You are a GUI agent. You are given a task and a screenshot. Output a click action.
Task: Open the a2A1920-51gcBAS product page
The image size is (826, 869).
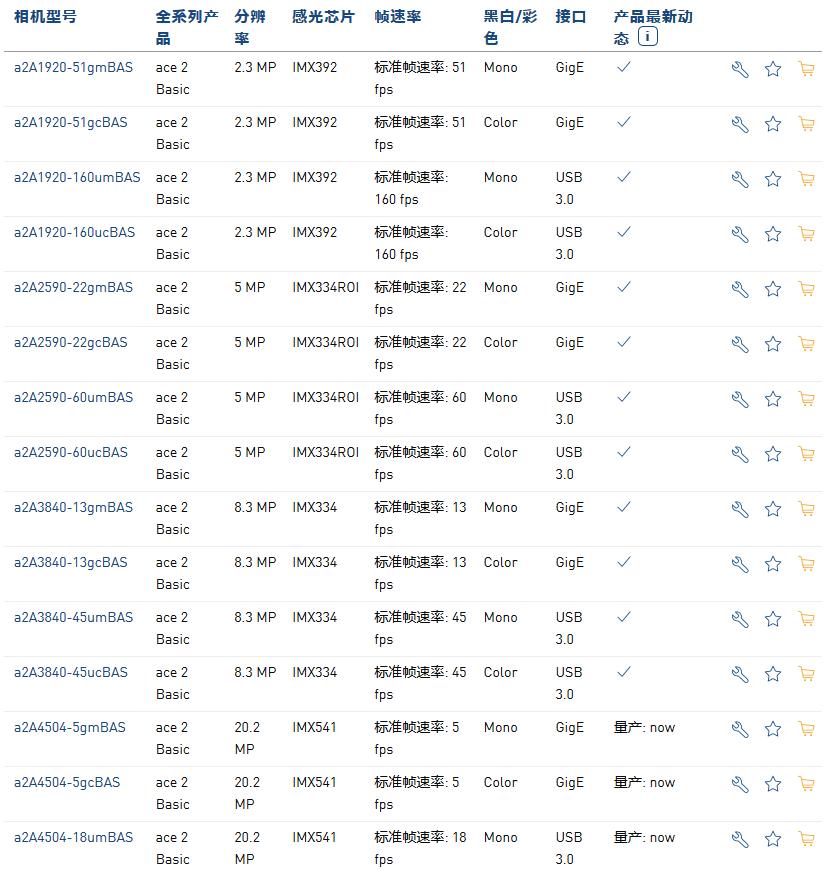(70, 122)
